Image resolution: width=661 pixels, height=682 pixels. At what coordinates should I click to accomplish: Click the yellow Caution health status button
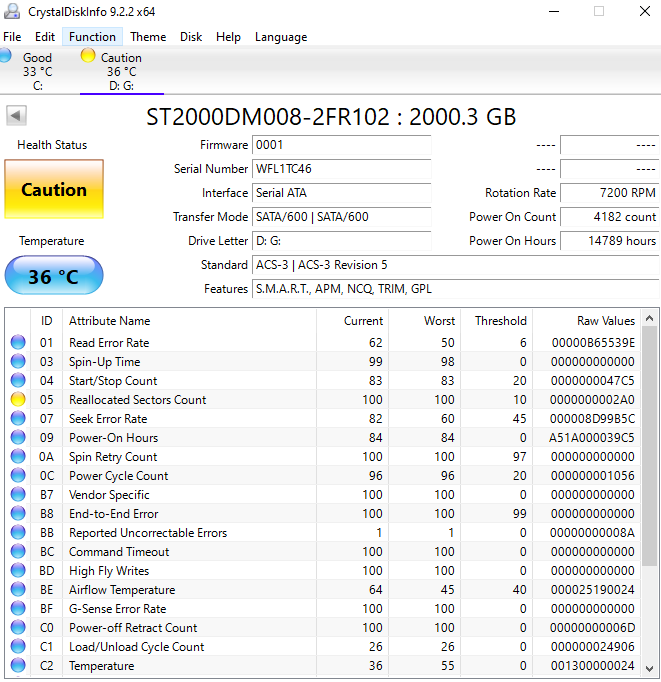coord(54,189)
